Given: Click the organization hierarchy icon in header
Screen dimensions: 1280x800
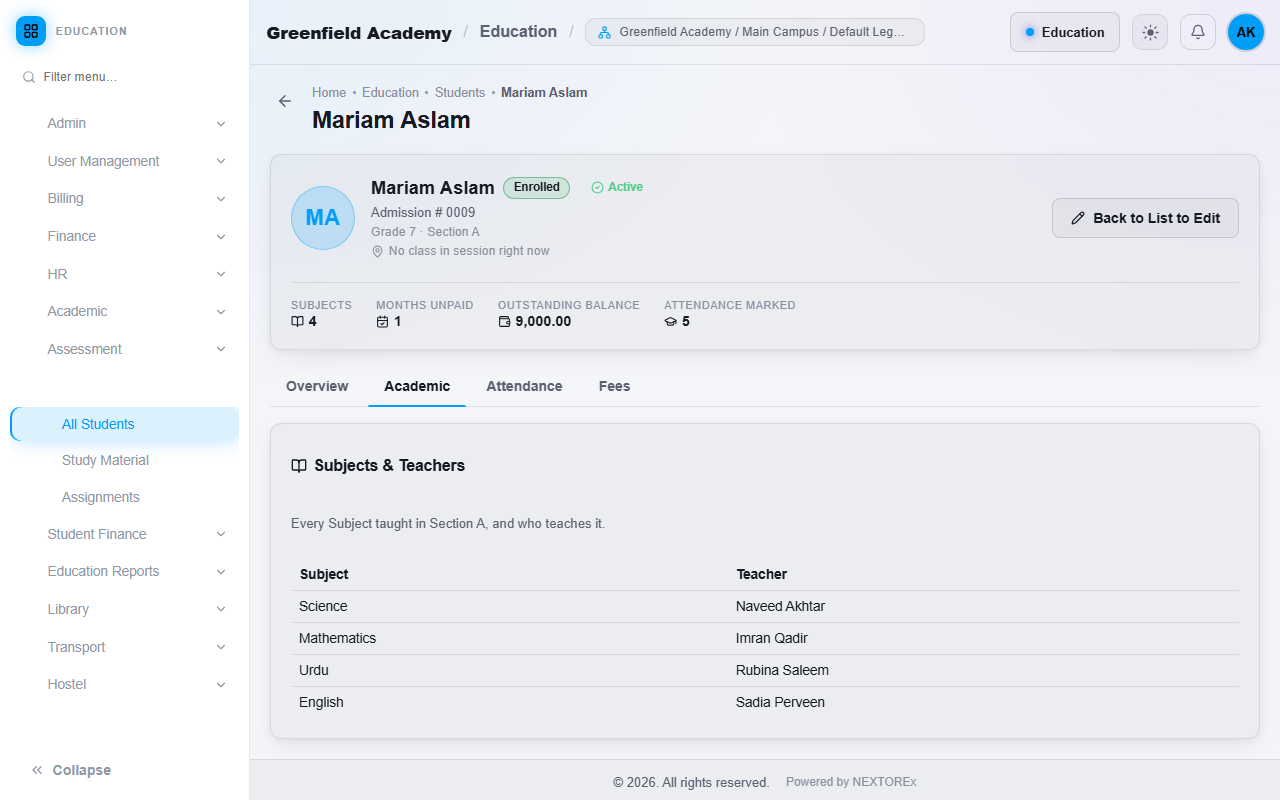Looking at the screenshot, I should (x=604, y=32).
